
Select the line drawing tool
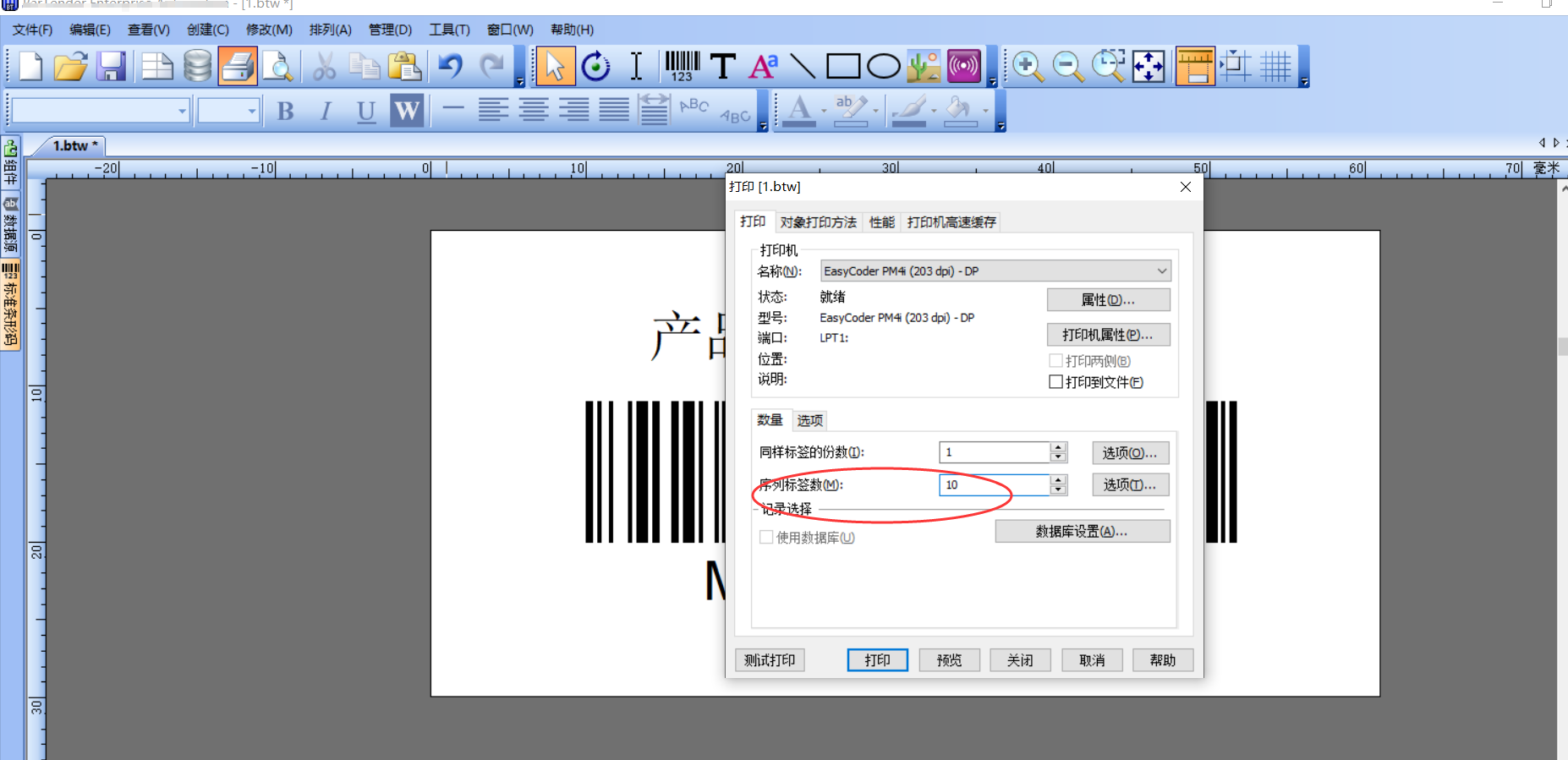[802, 66]
